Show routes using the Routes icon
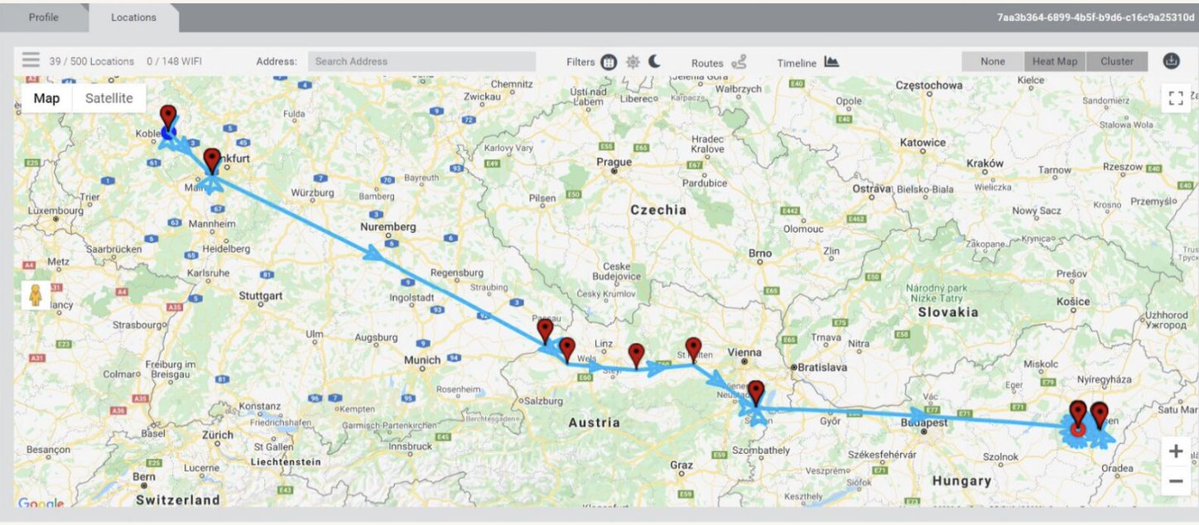1199x525 pixels. [739, 62]
